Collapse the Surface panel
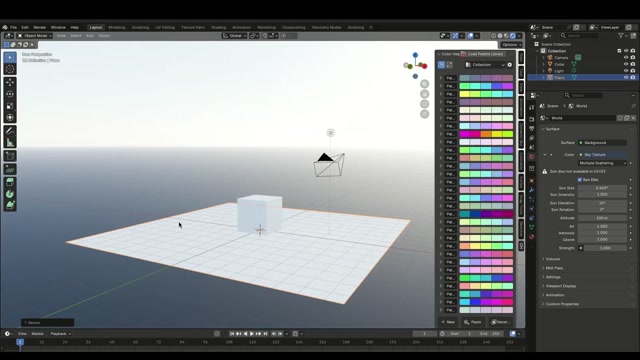 tap(552, 129)
